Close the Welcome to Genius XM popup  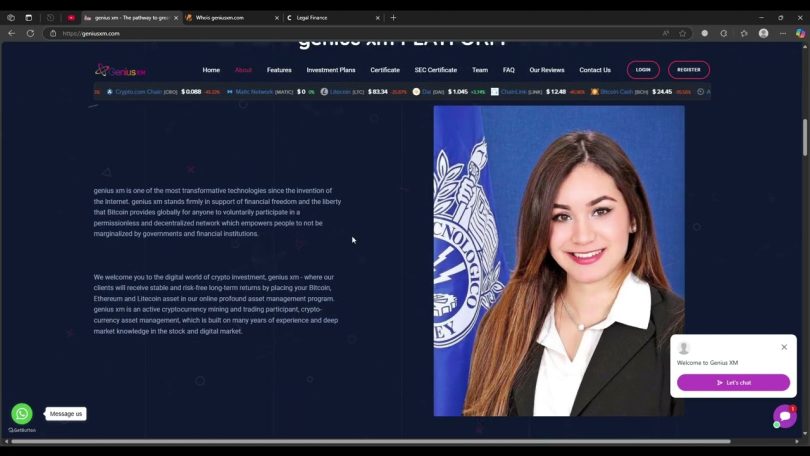click(784, 347)
